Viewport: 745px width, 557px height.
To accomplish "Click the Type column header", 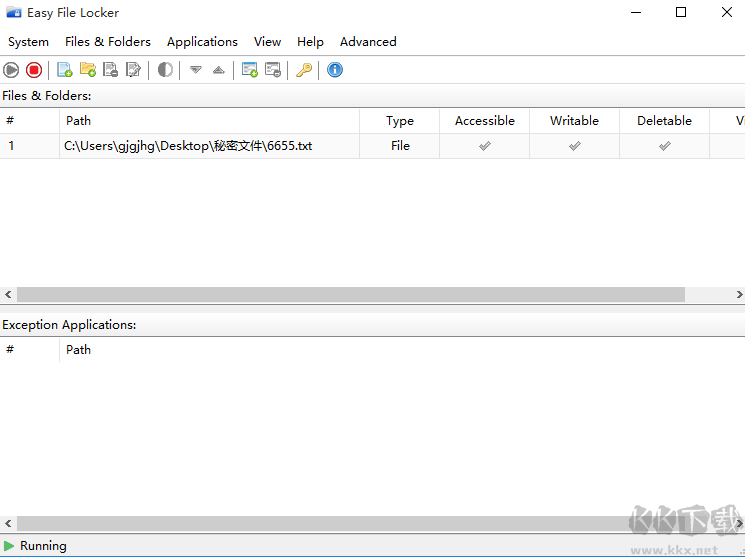I will (x=400, y=121).
